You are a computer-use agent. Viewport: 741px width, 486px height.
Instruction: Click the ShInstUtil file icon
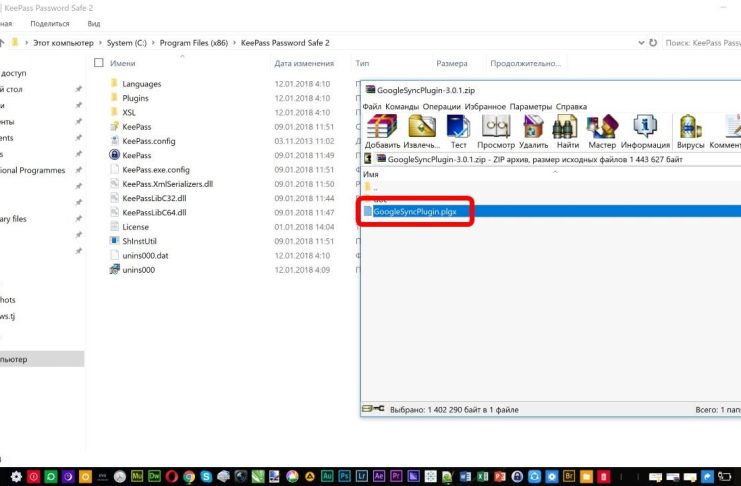(114, 241)
